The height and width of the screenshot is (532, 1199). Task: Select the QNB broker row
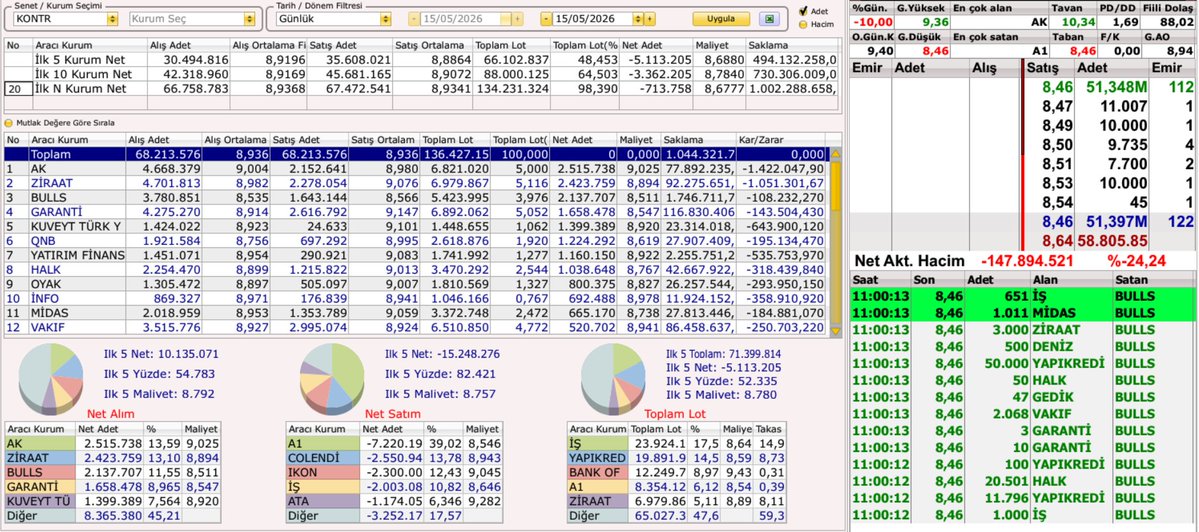point(415,241)
